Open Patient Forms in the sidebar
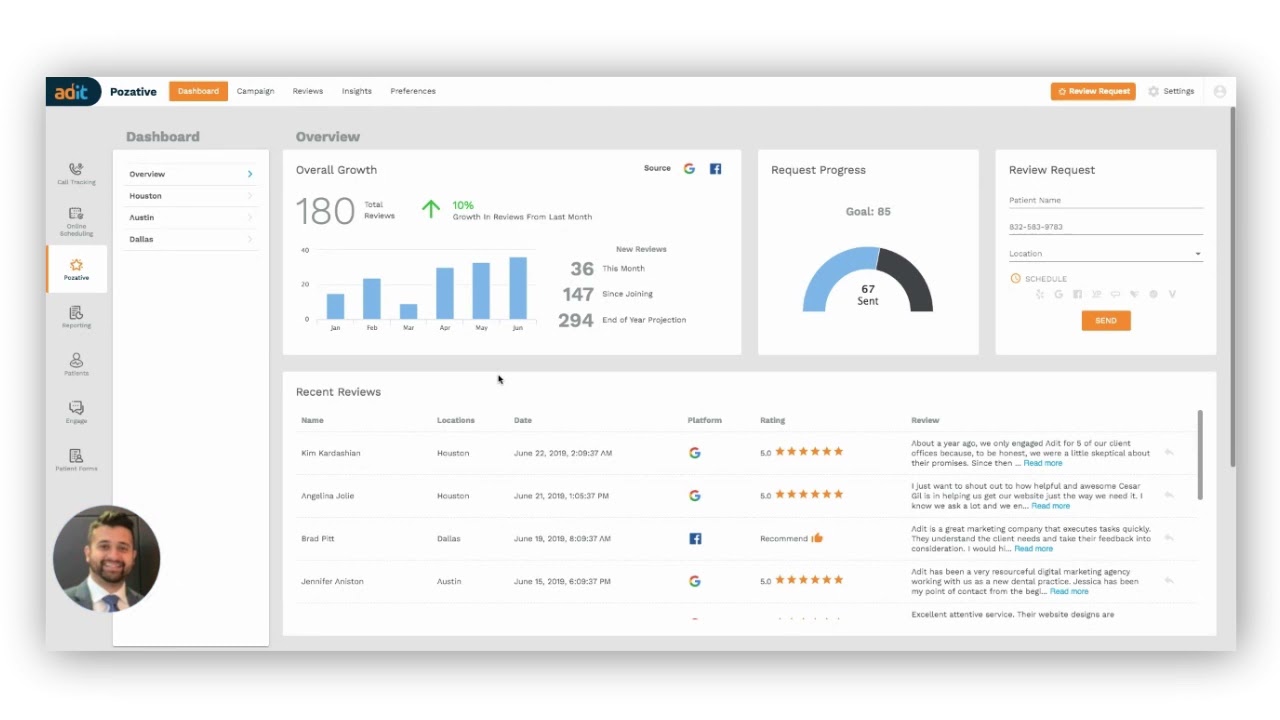The width and height of the screenshot is (1280, 720). [x=76, y=460]
